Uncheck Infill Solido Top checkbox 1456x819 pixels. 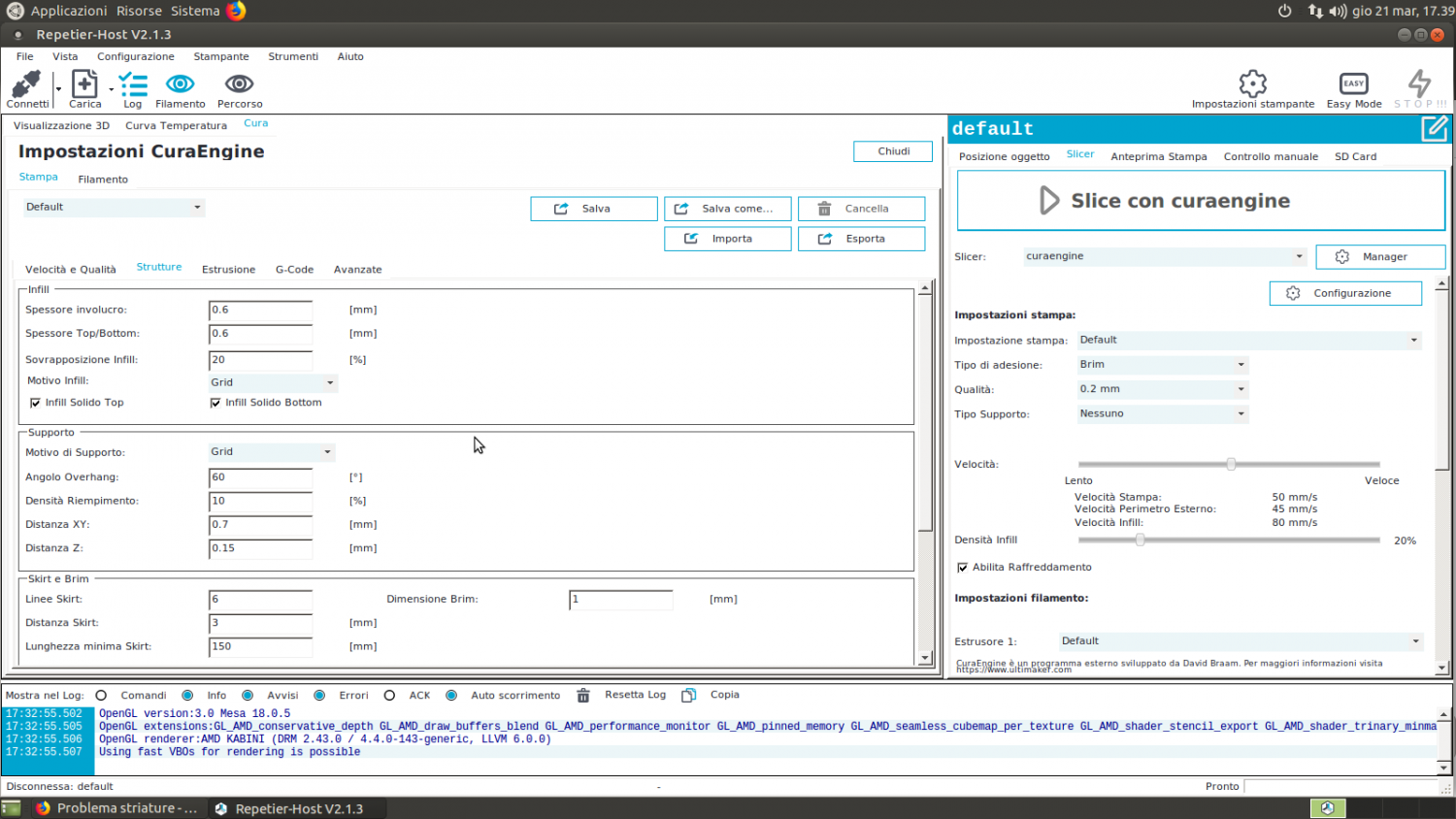[35, 403]
